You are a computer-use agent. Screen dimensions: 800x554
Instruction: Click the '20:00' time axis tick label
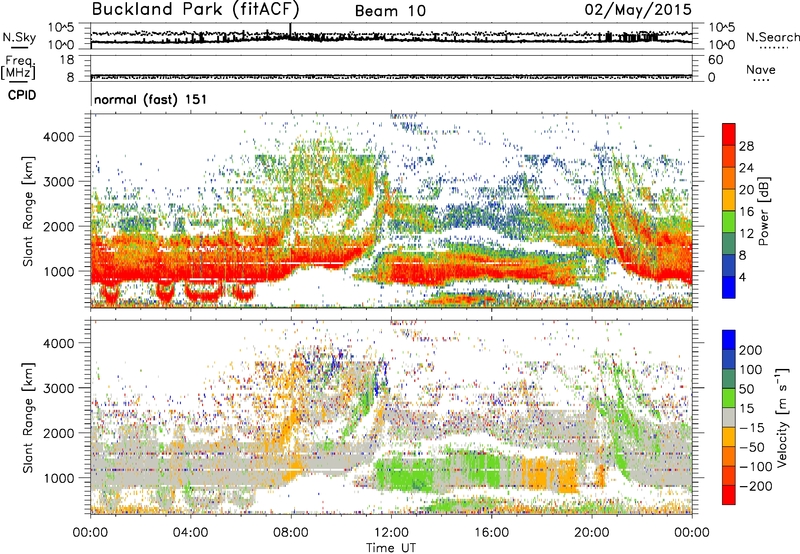point(592,533)
